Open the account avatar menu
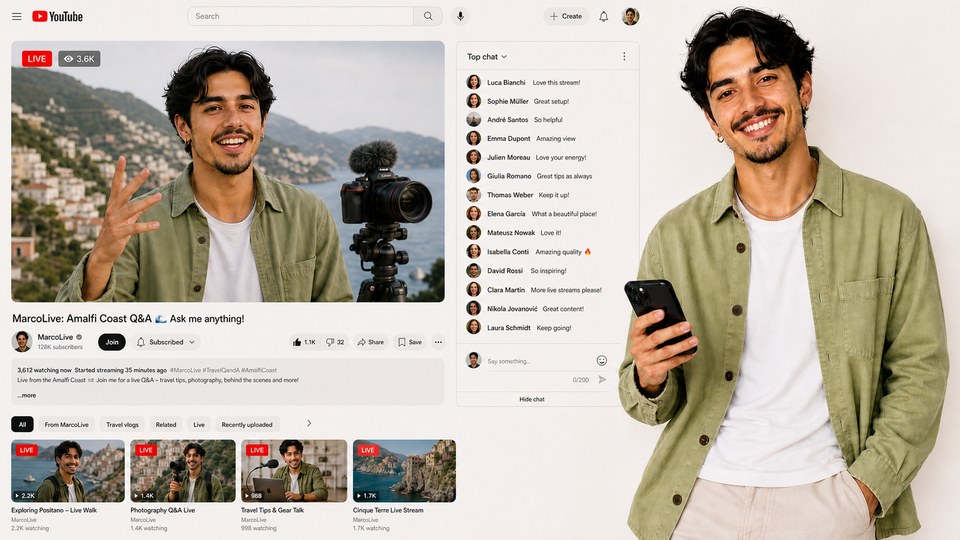Viewport: 960px width, 540px height. [x=631, y=17]
